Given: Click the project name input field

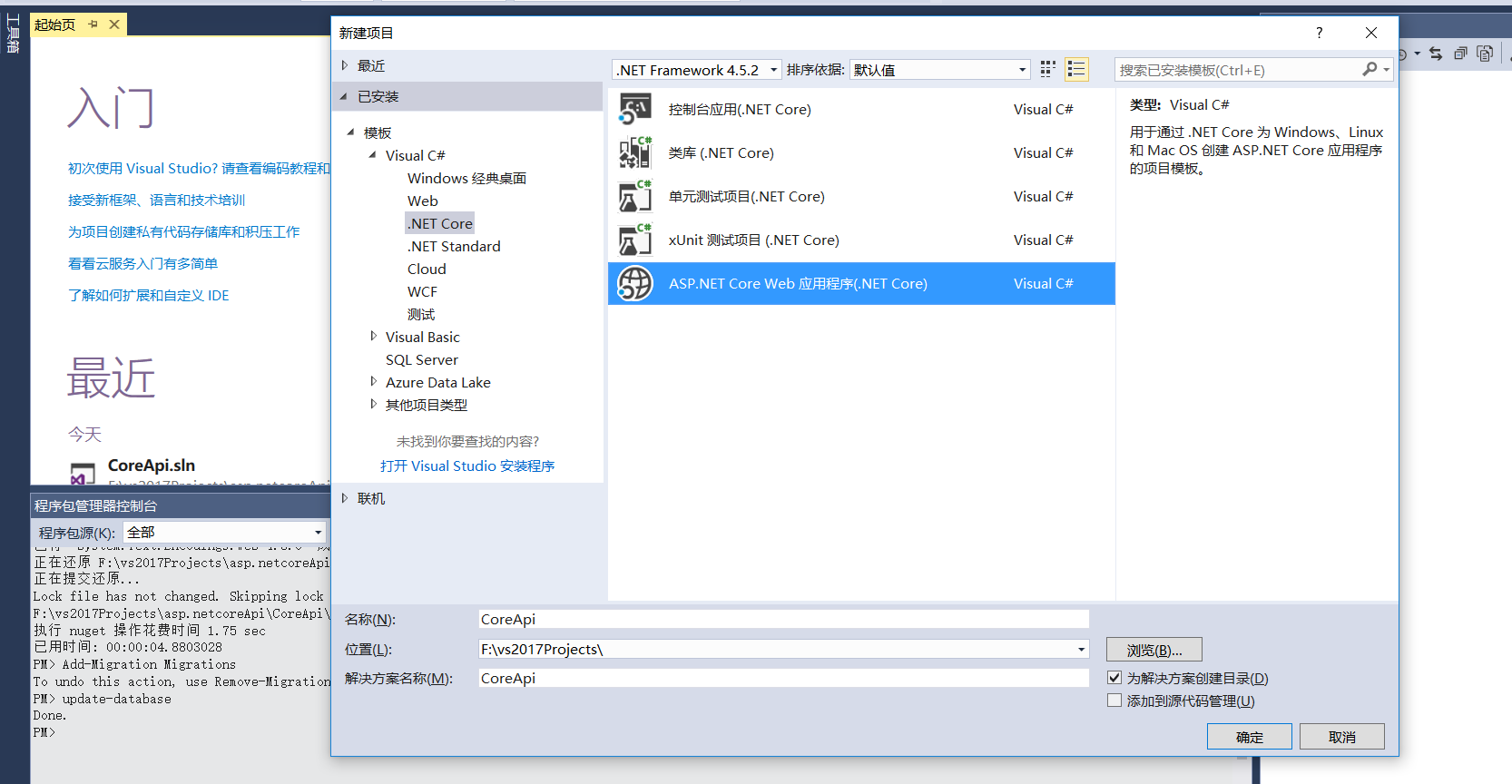Looking at the screenshot, I should pos(784,619).
